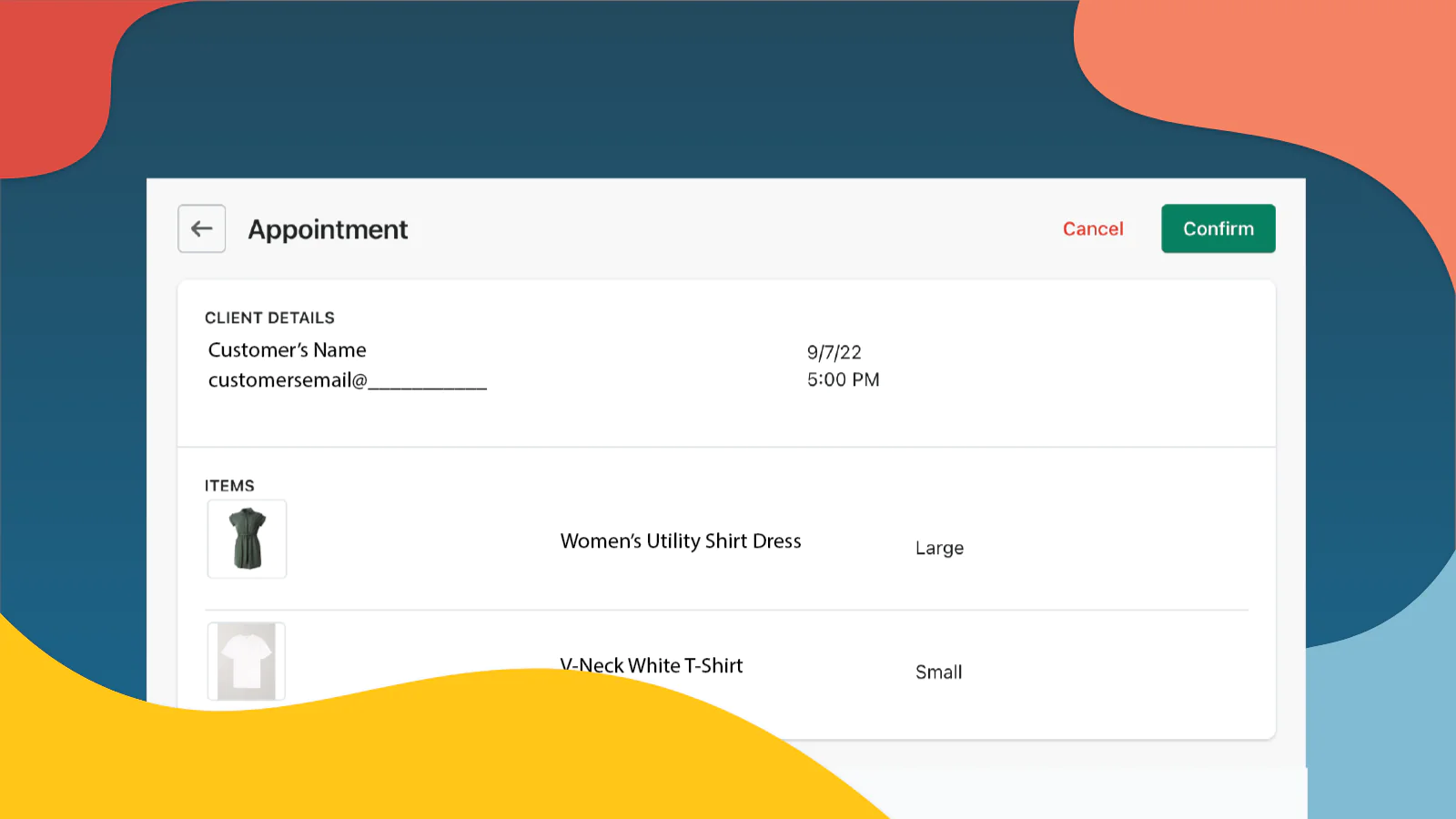Select the ITEMS section heading
The width and height of the screenshot is (1456, 819).
pyautogui.click(x=229, y=486)
